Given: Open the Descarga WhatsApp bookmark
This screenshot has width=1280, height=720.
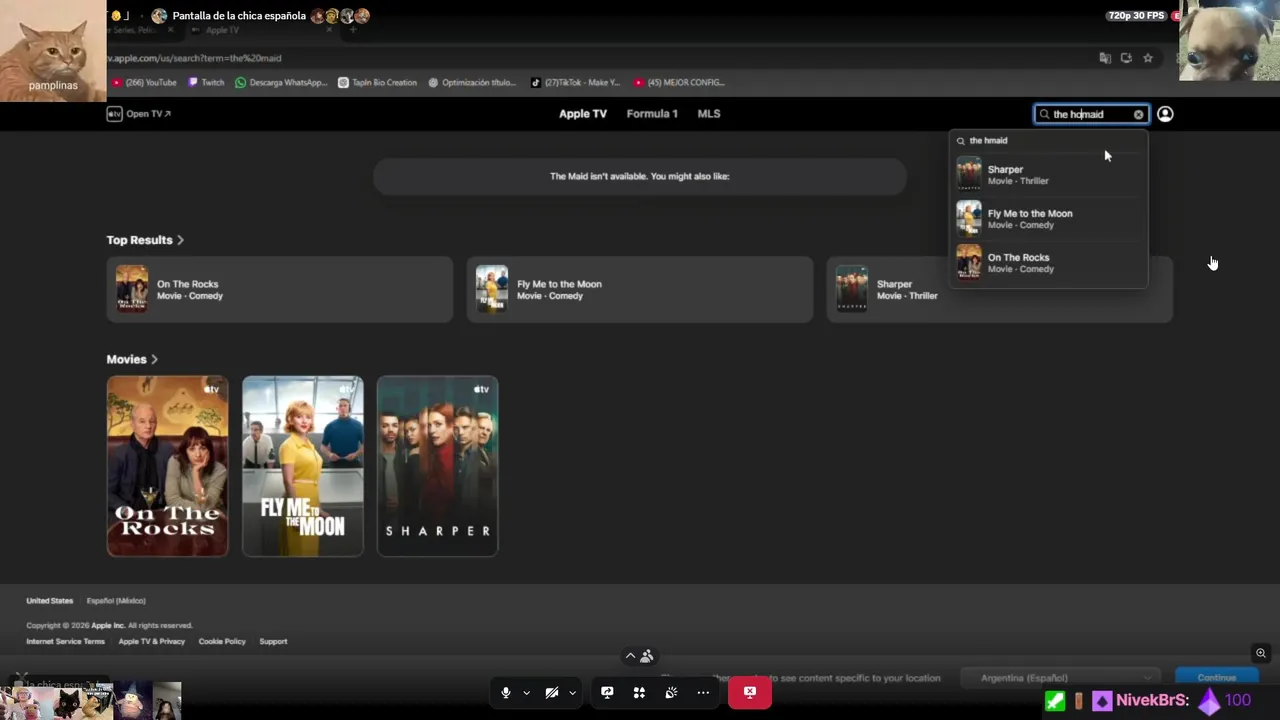Looking at the screenshot, I should pos(281,83).
